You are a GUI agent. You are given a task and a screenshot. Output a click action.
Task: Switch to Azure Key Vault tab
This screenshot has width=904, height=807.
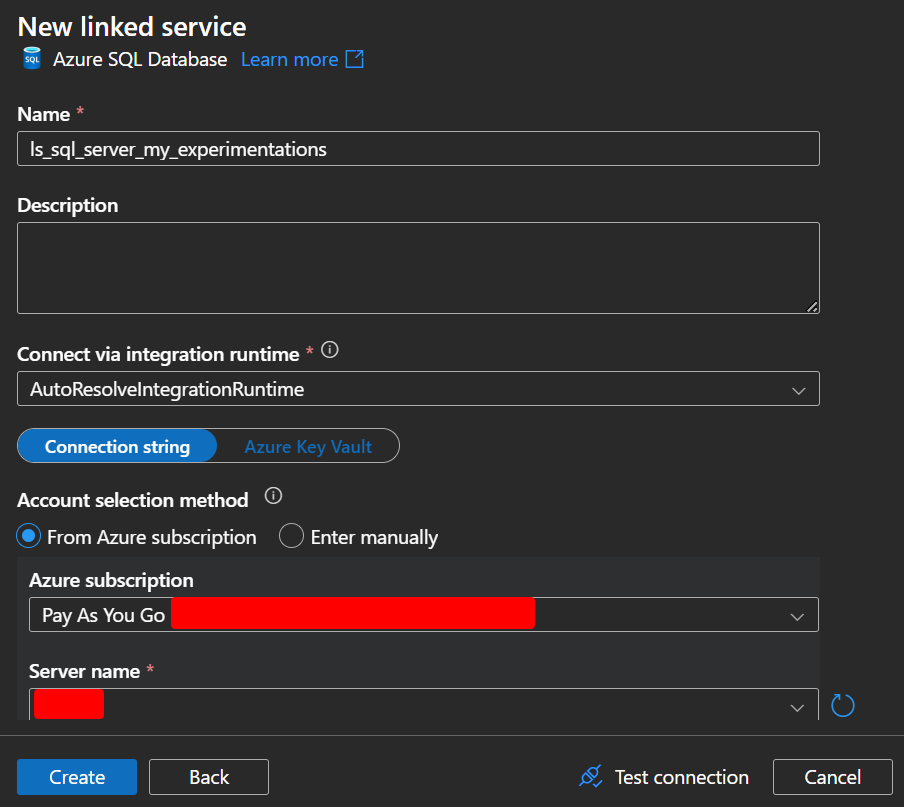pyautogui.click(x=308, y=446)
